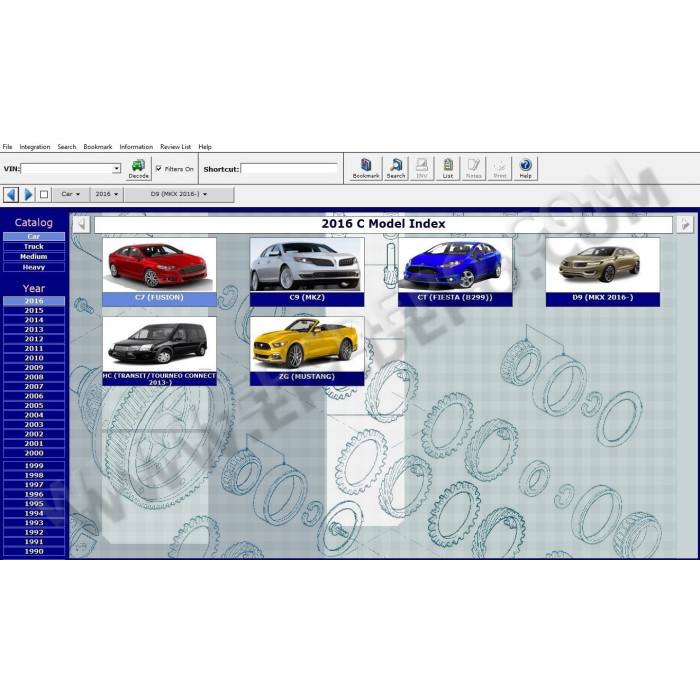This screenshot has height=700, width=700.
Task: Click the C7 (FUSION) label
Action: point(159,298)
